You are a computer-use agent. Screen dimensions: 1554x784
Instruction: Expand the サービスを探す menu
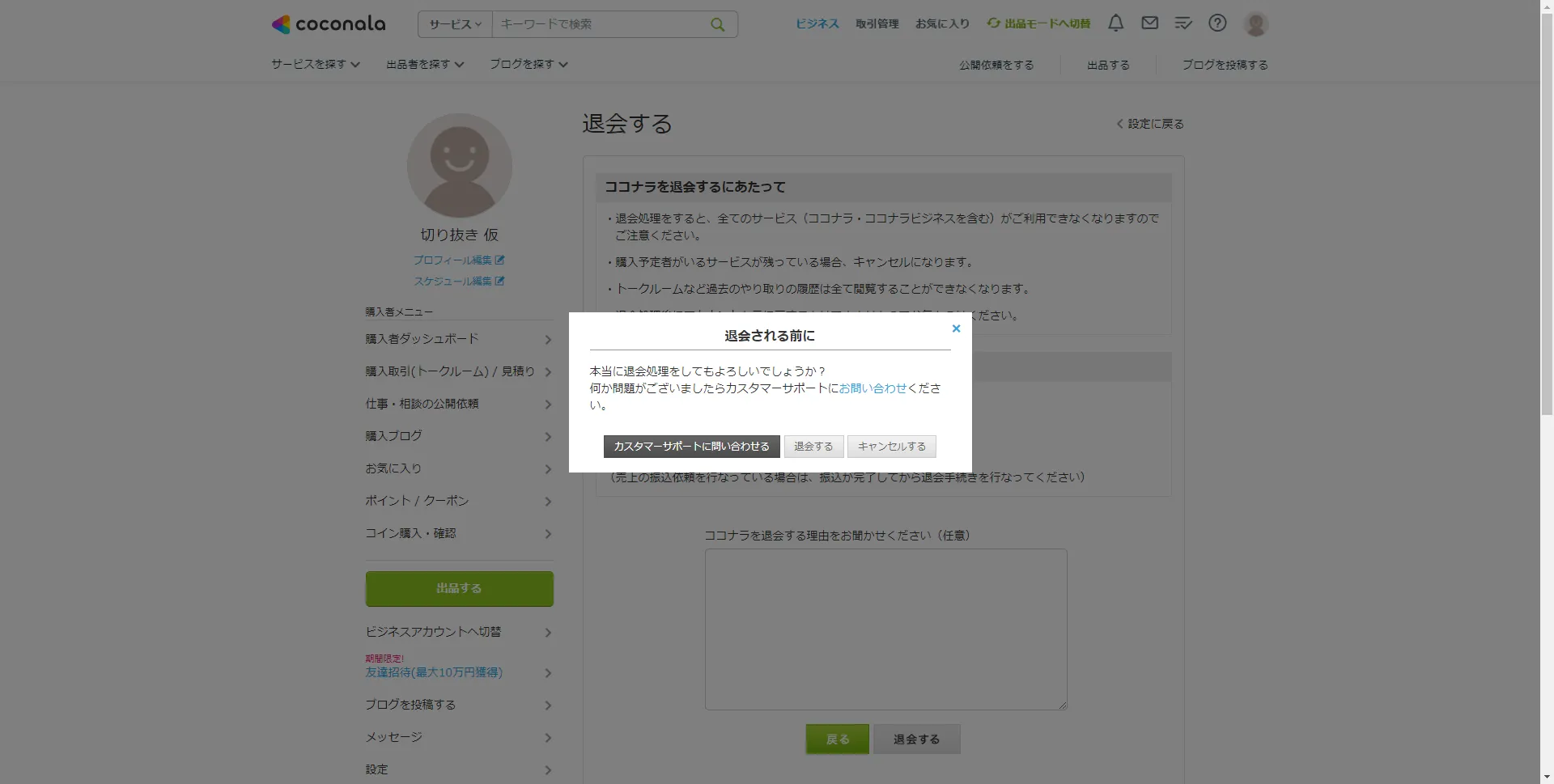coord(315,64)
